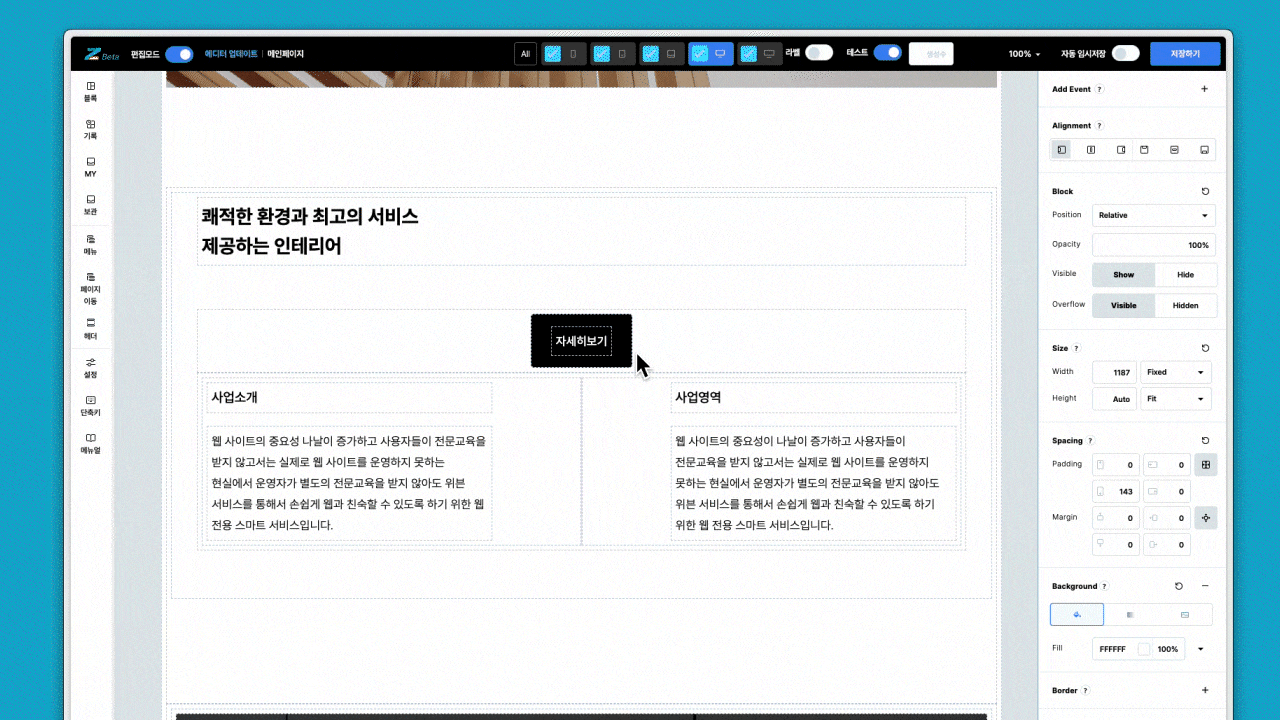Image resolution: width=1280 pixels, height=720 pixels.
Task: Open the Add Event help tooltip
Action: pos(1100,89)
